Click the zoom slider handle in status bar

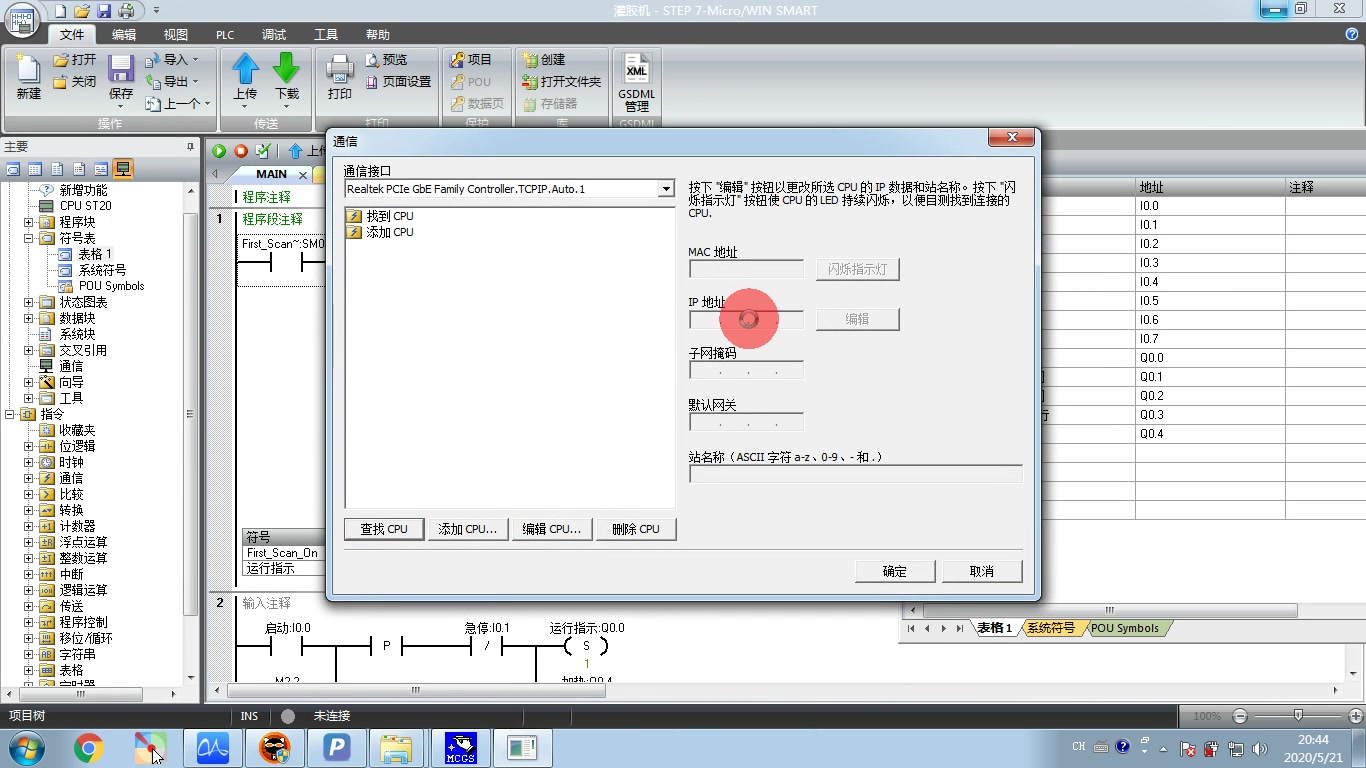1298,716
